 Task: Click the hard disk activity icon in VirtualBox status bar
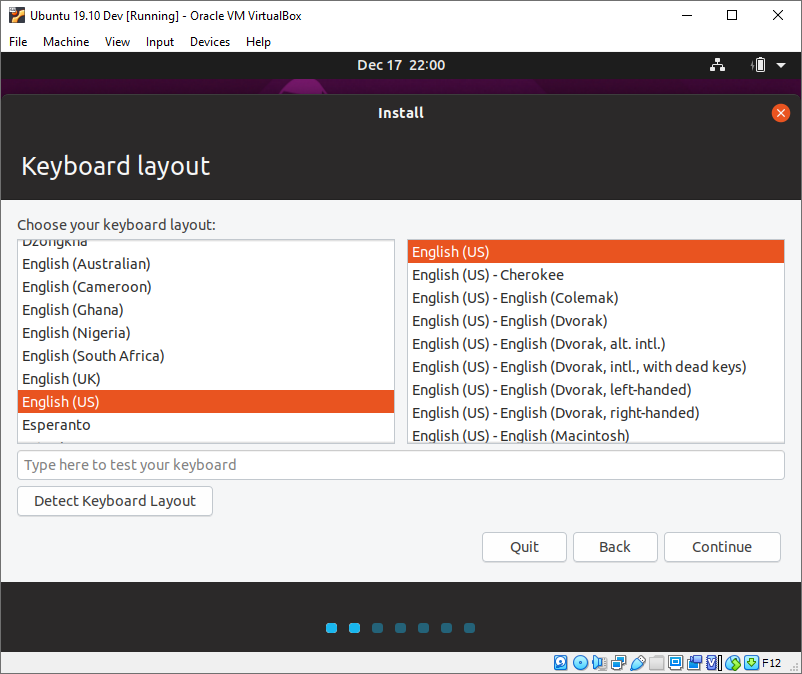(561, 663)
